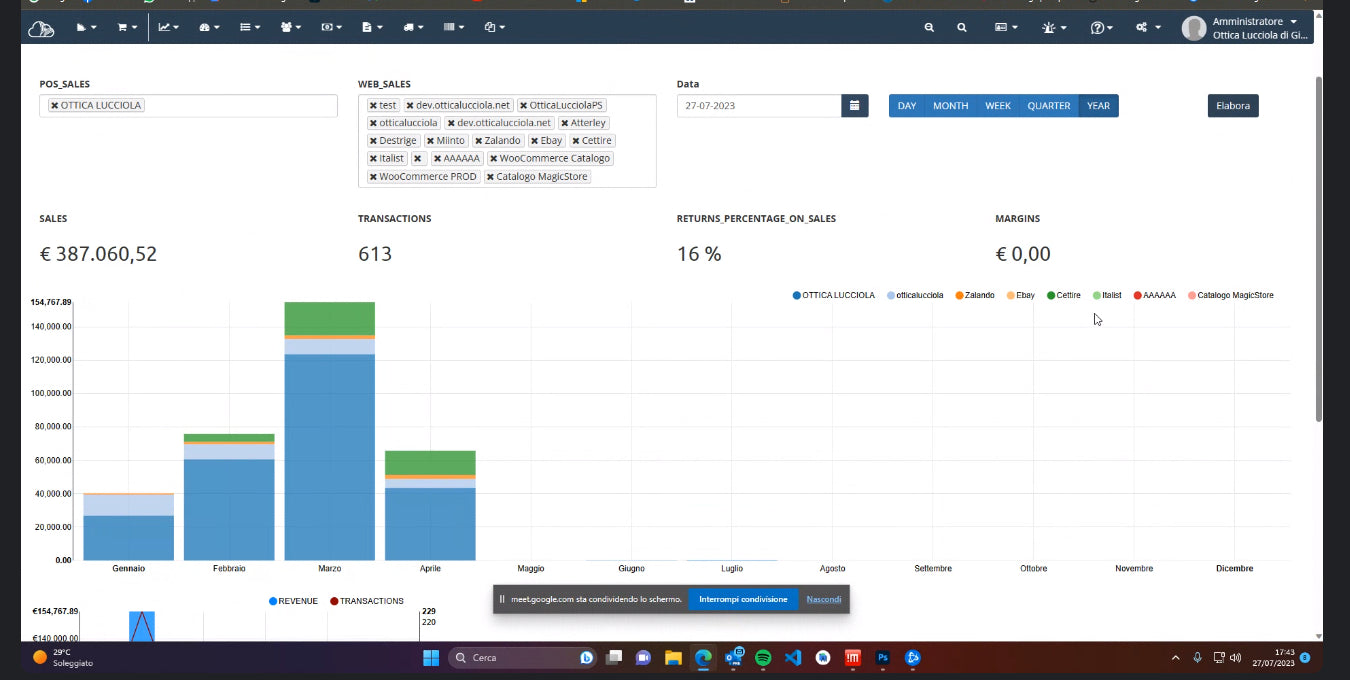1350x680 pixels.
Task: Click Interrompi condivisione button
Action: [x=742, y=600]
